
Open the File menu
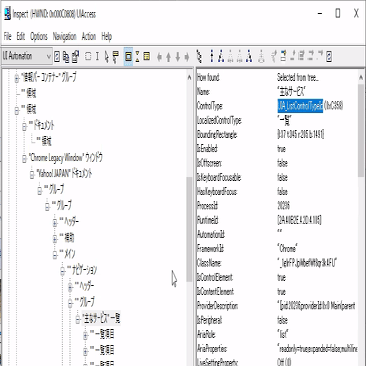pyautogui.click(x=7, y=36)
